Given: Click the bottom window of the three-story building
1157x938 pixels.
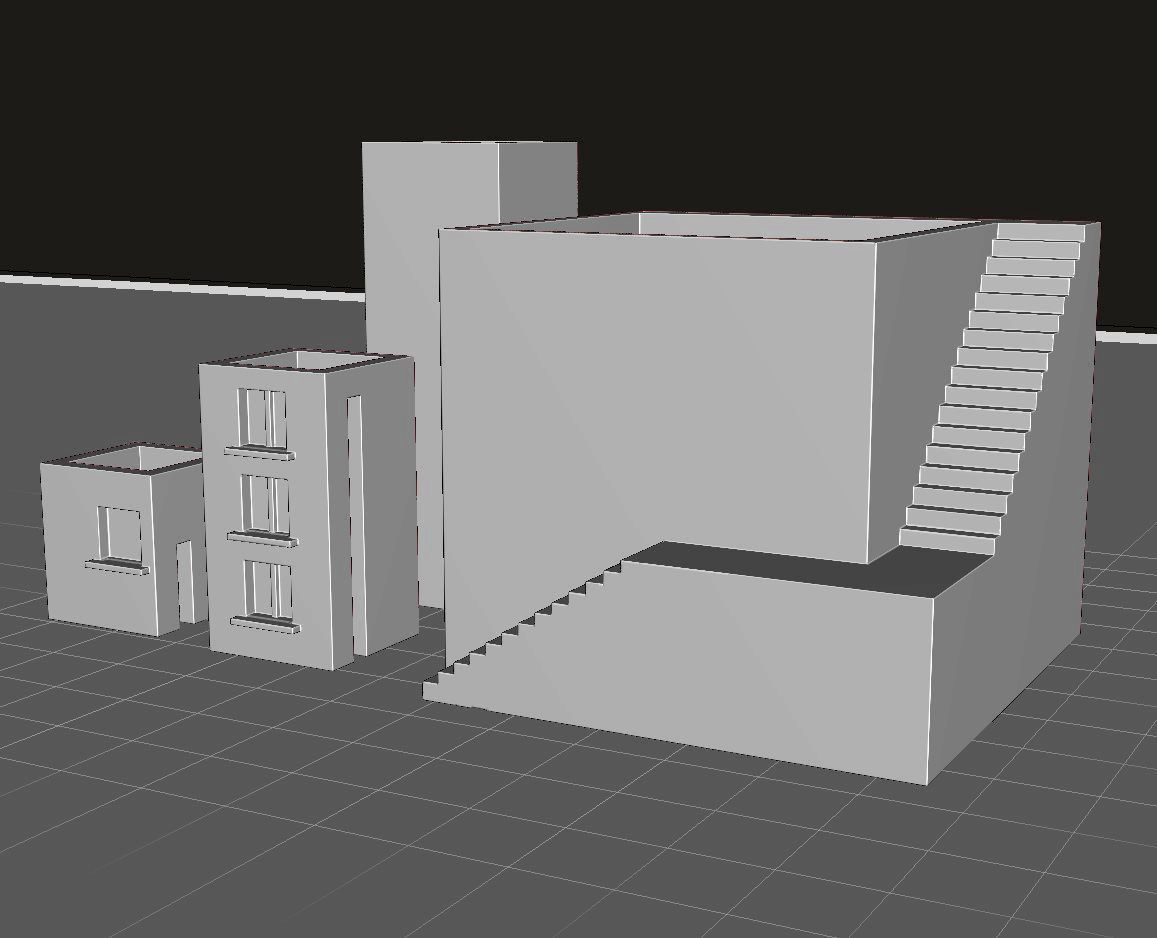Looking at the screenshot, I should (x=266, y=596).
